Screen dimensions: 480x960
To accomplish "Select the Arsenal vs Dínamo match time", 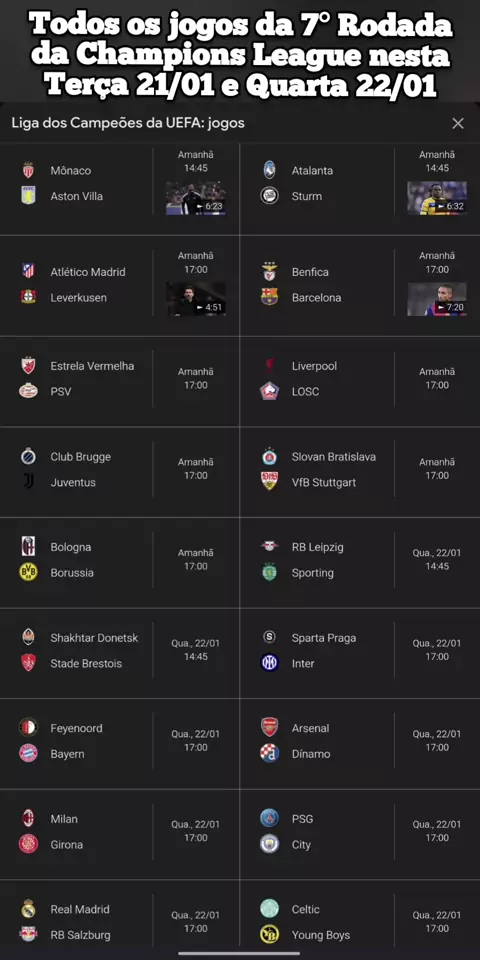I will coord(437,741).
